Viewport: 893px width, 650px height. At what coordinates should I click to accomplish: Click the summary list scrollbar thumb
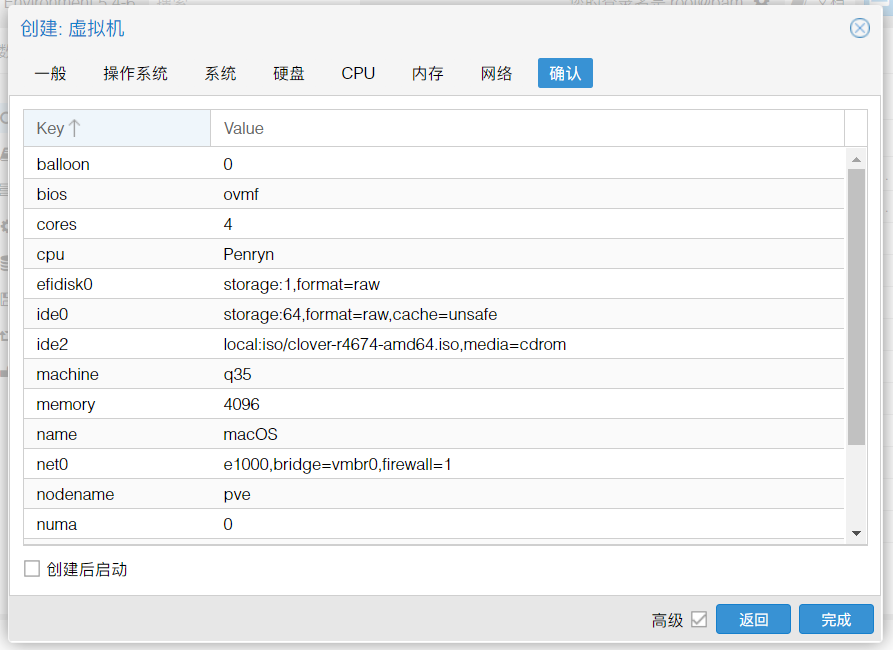(x=856, y=305)
